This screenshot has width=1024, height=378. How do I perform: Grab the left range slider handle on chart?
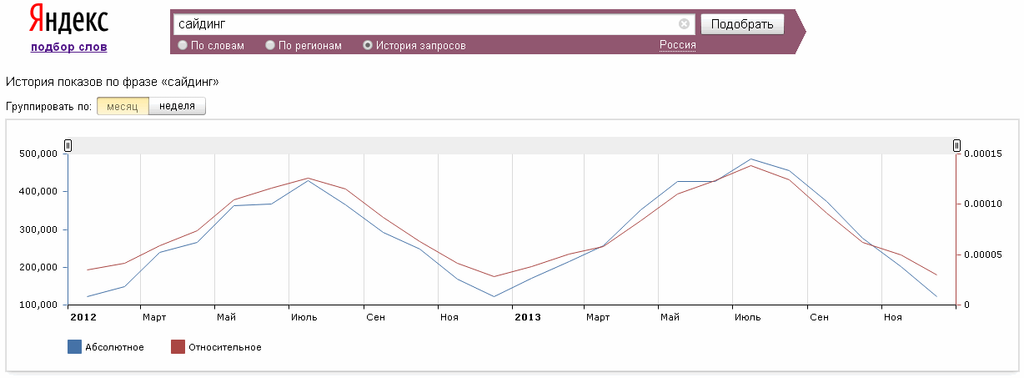(68, 145)
